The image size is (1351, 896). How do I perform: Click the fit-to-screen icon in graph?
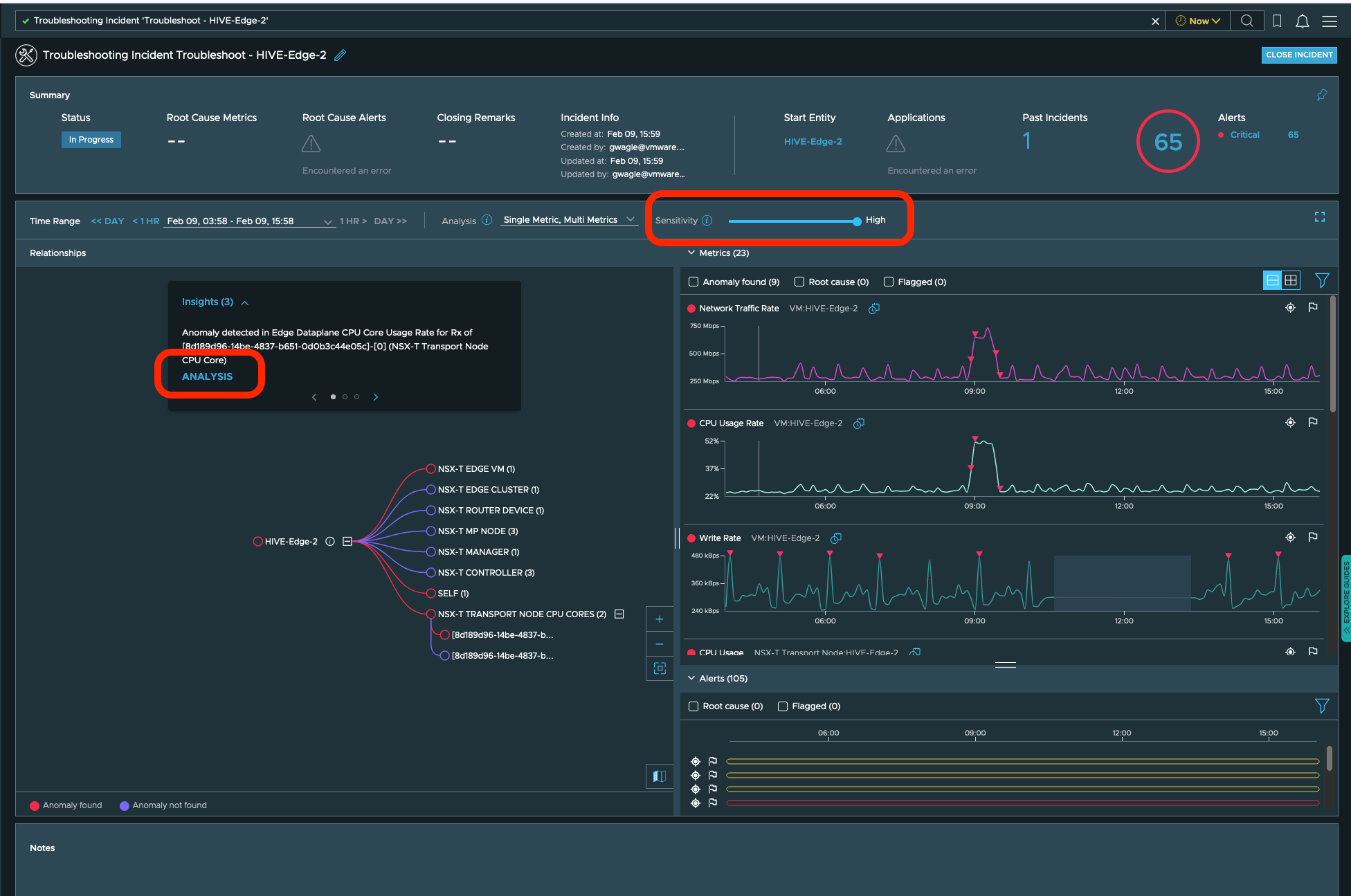pos(660,668)
